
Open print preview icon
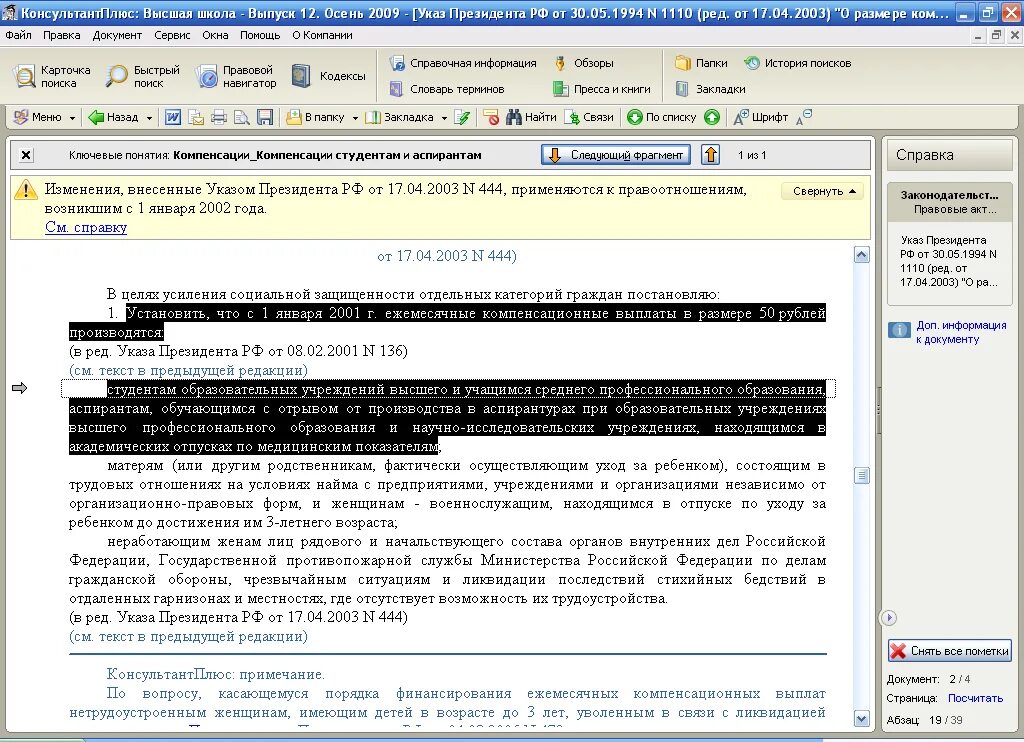[x=242, y=118]
